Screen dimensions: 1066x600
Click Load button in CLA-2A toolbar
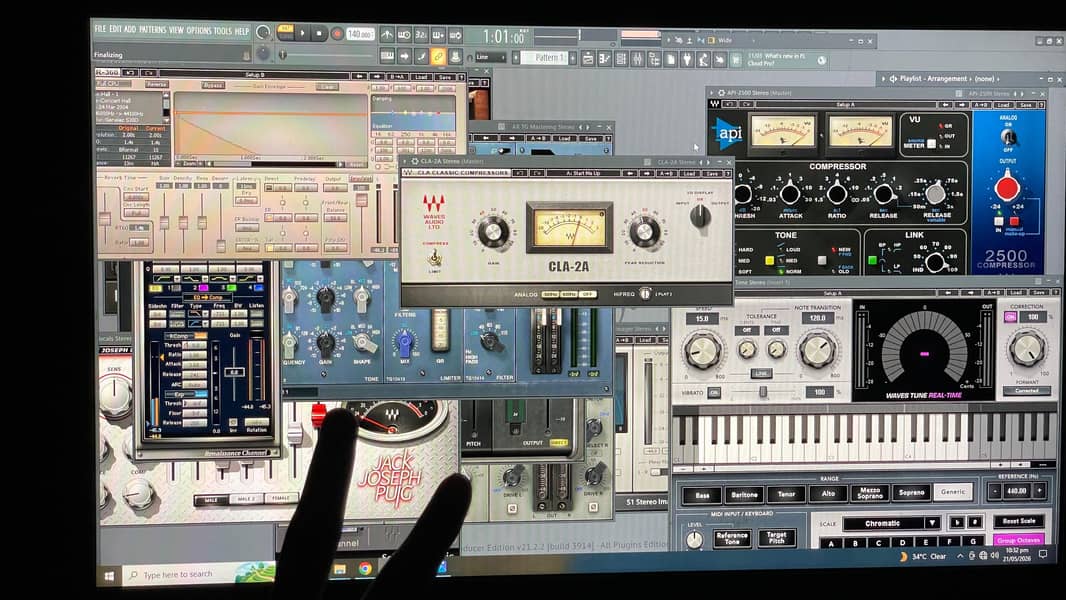(x=689, y=174)
